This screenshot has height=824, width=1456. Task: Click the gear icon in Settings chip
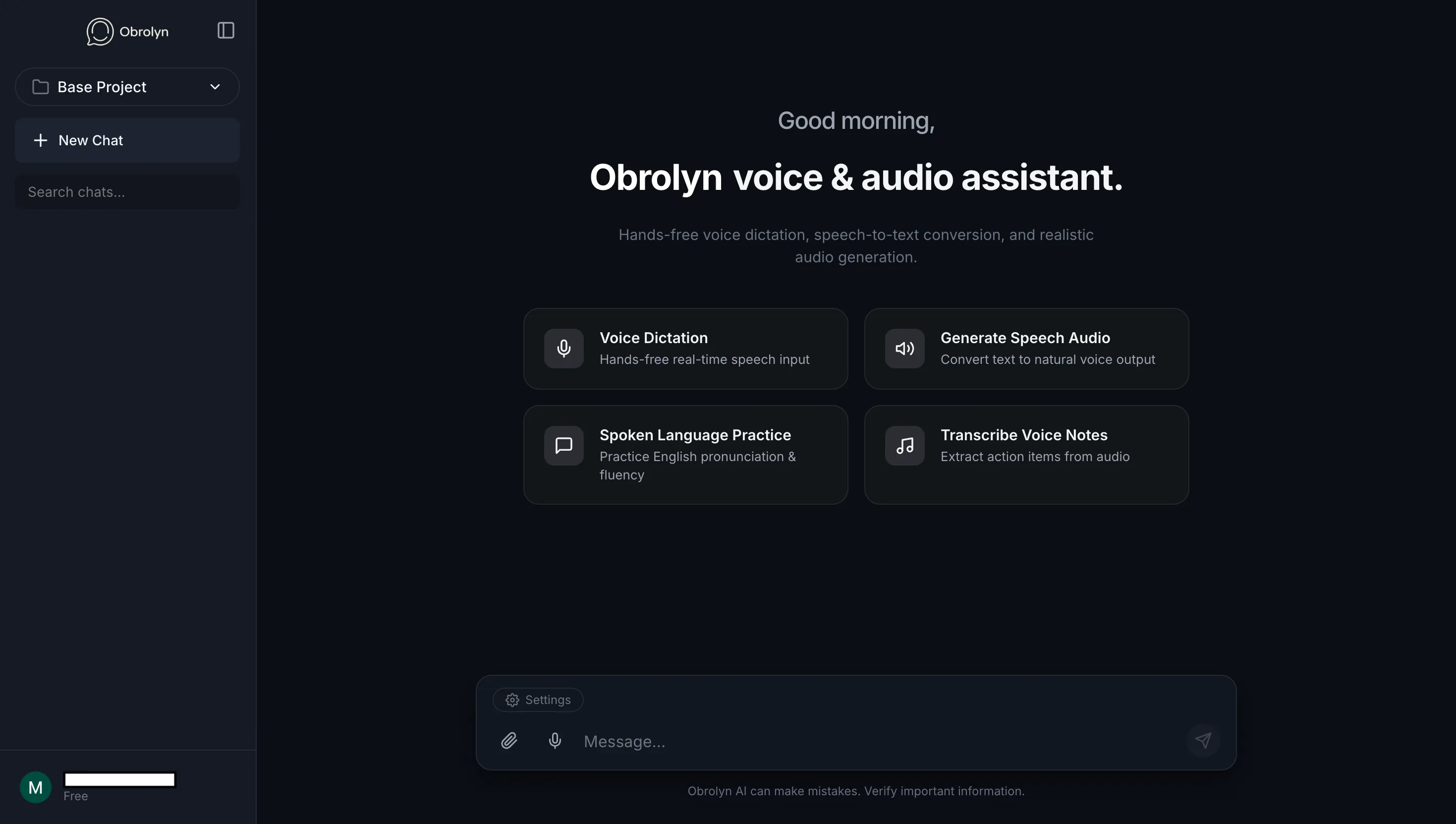(512, 700)
